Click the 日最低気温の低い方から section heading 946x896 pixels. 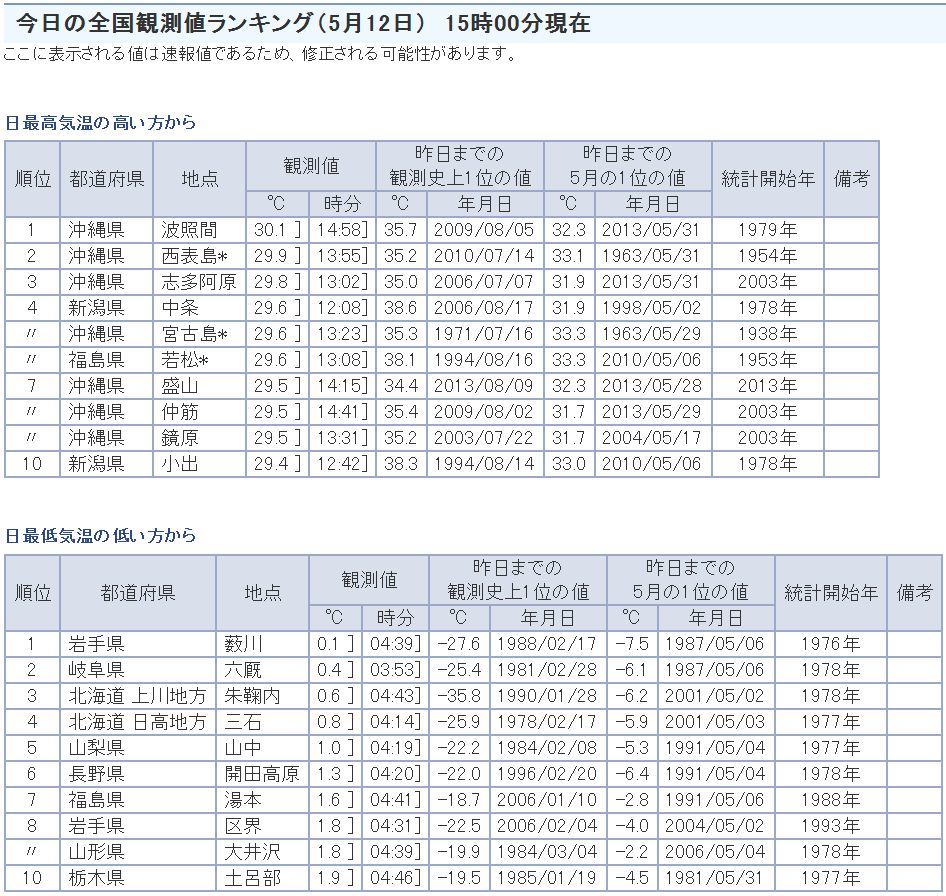101,536
